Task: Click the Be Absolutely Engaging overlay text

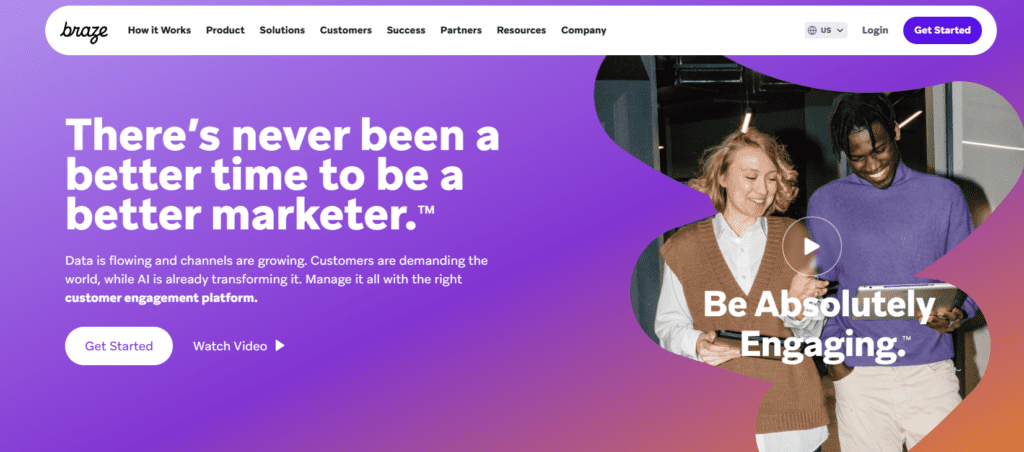Action: (819, 323)
